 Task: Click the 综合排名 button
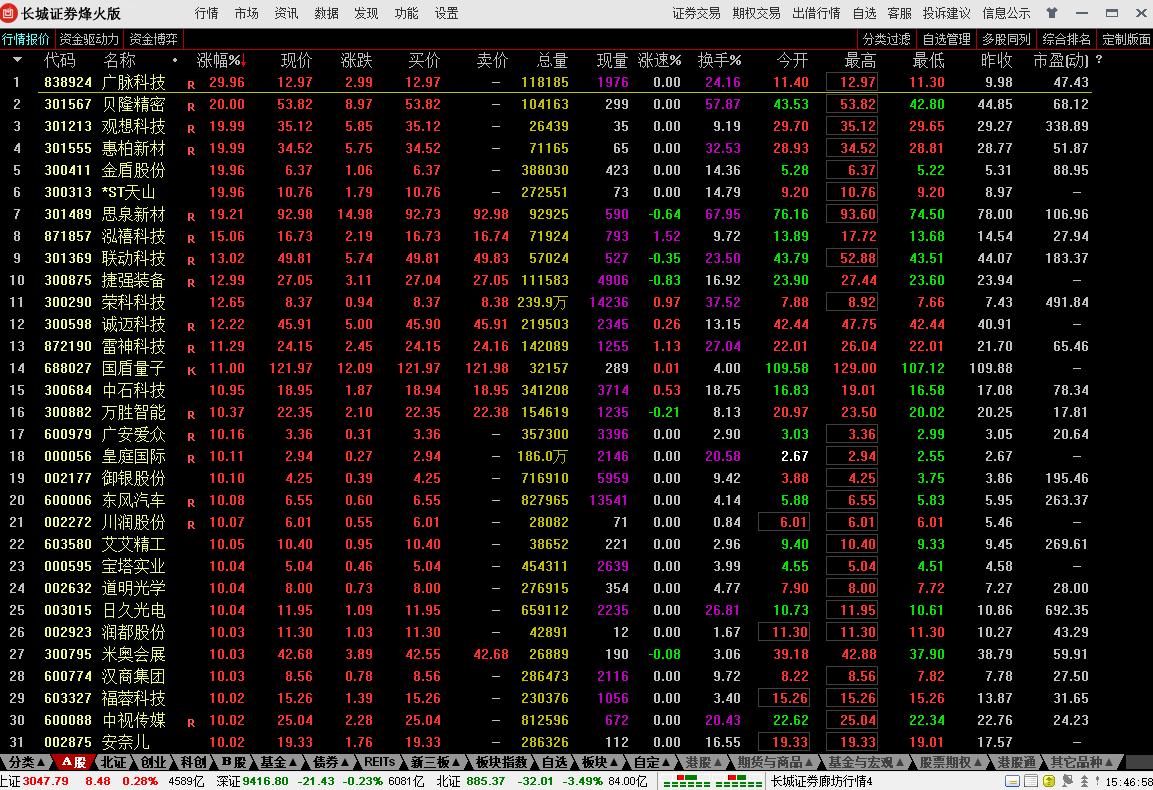pyautogui.click(x=1066, y=39)
